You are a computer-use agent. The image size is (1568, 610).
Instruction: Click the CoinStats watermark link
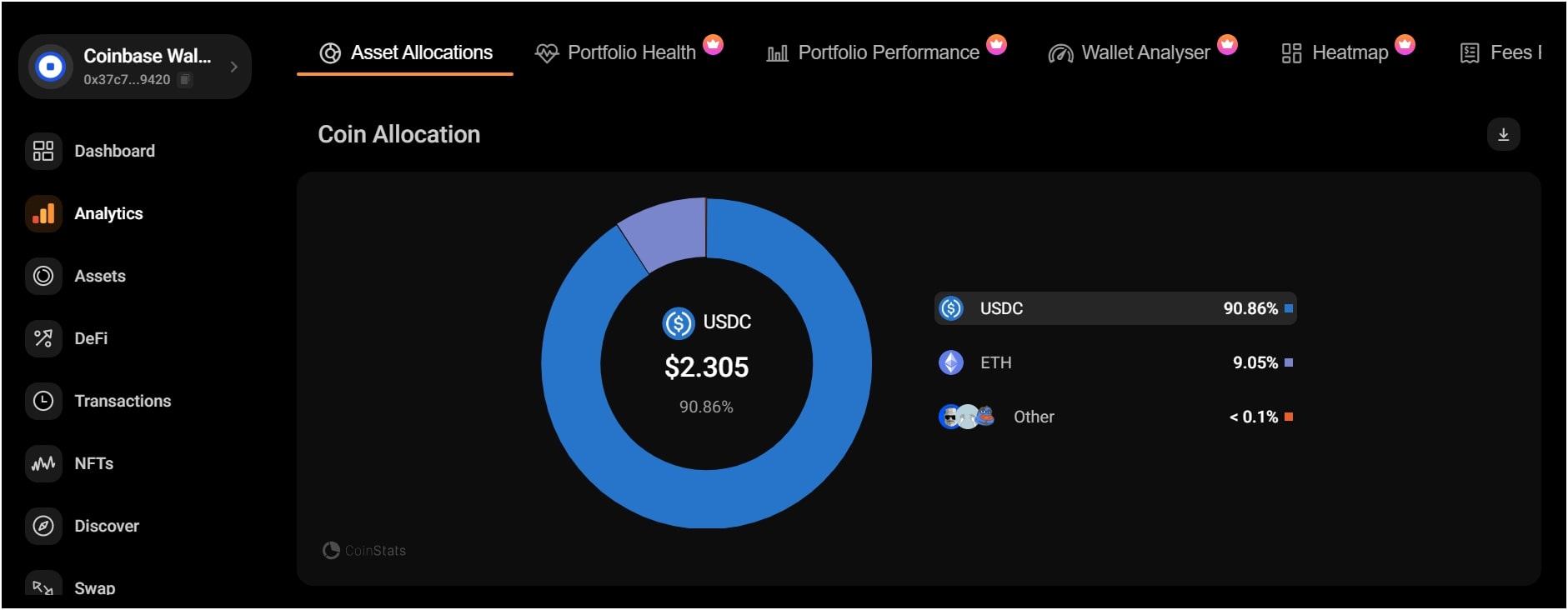[364, 550]
